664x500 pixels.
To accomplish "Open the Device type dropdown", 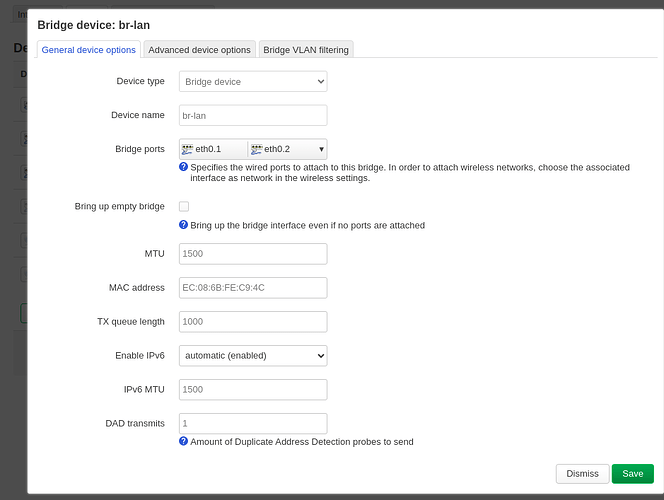I will click(x=253, y=81).
